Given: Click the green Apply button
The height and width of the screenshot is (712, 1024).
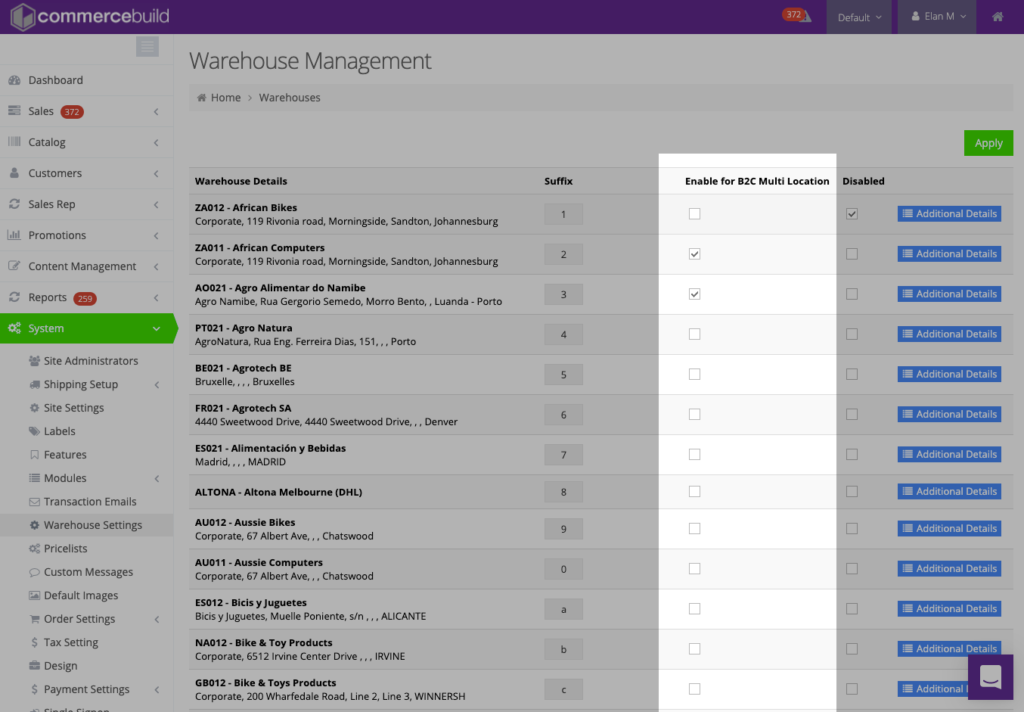Looking at the screenshot, I should pos(988,142).
